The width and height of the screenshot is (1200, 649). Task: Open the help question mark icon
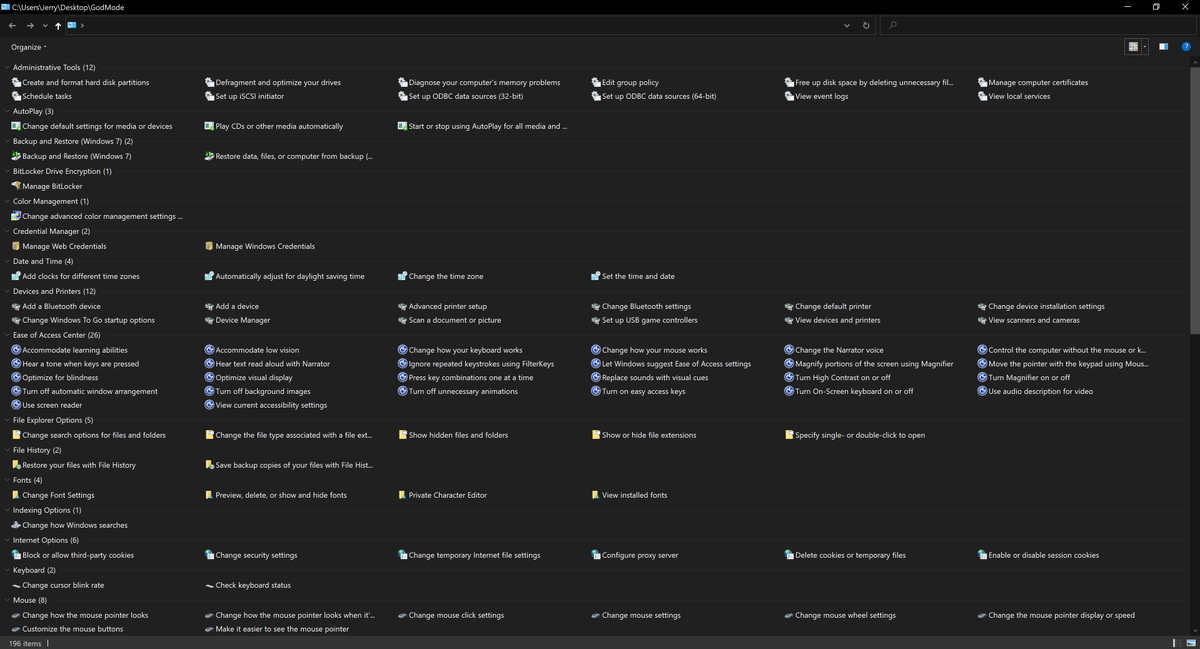[1186, 47]
